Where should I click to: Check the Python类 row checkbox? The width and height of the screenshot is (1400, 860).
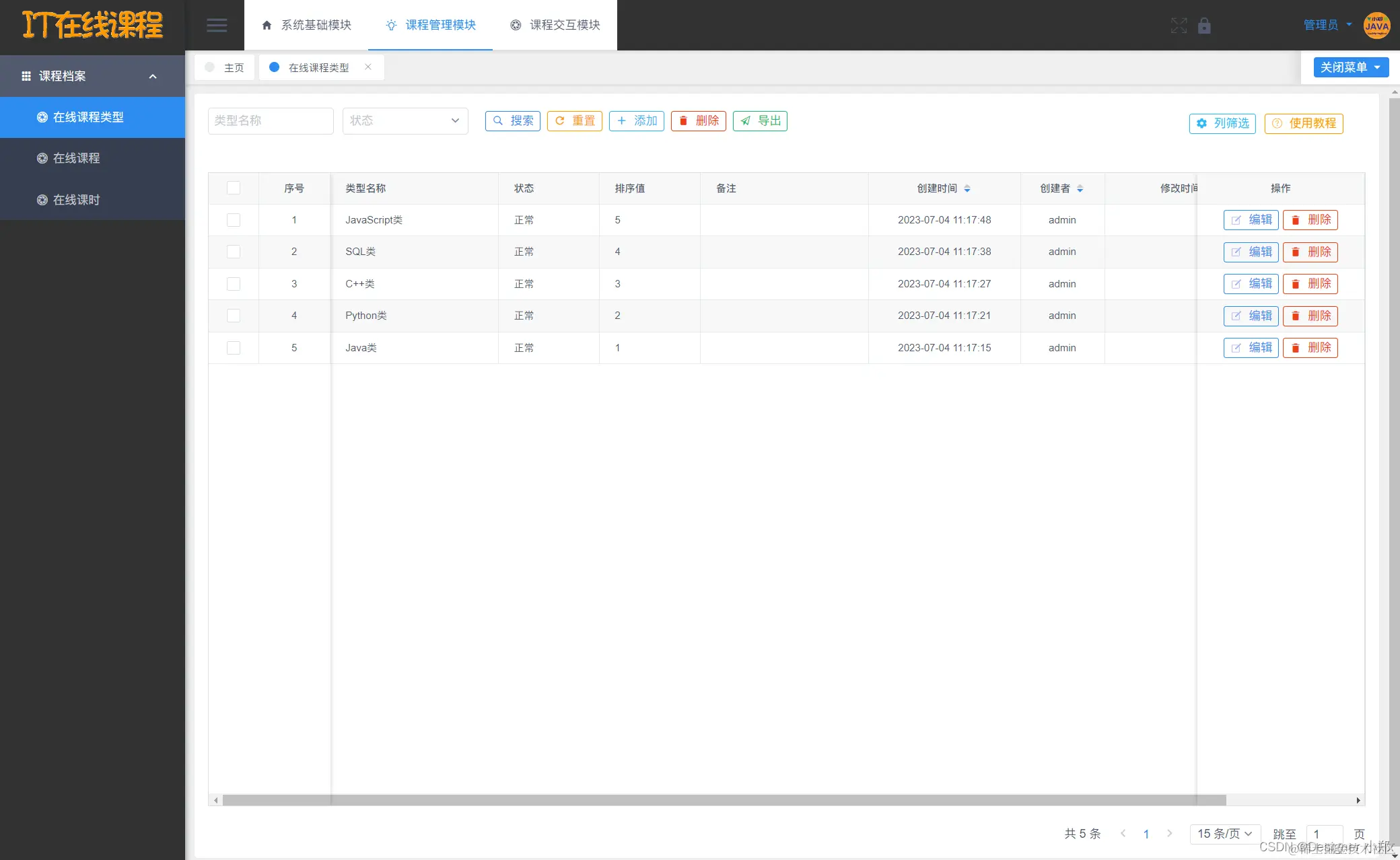pyautogui.click(x=234, y=316)
